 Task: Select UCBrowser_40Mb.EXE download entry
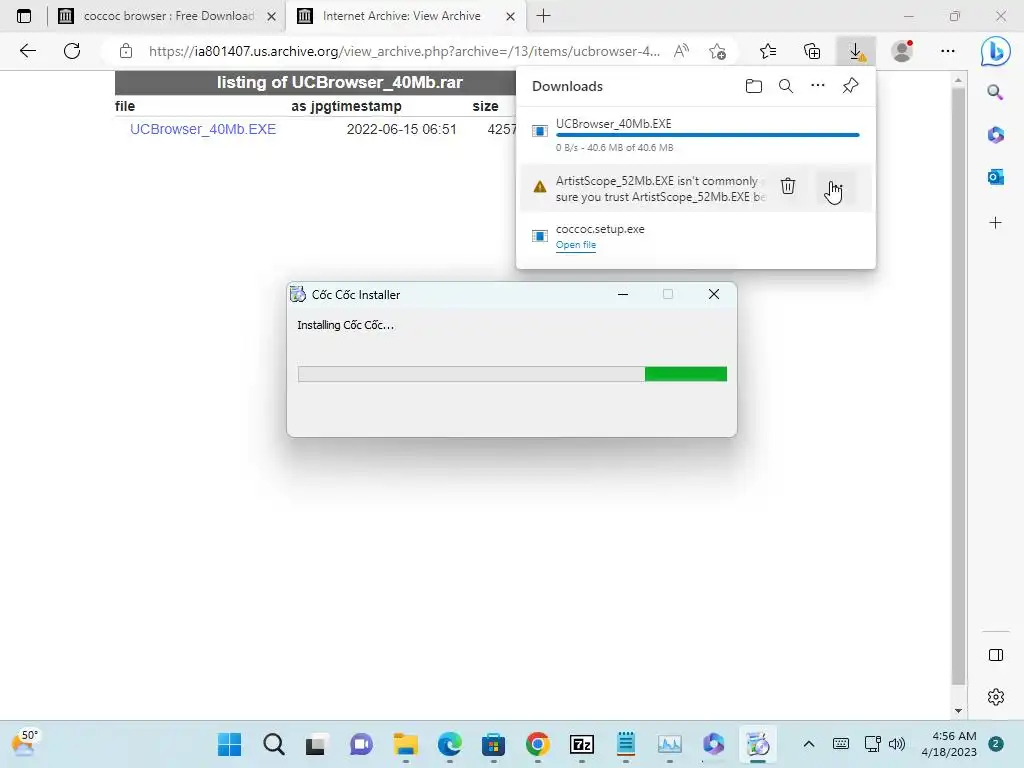pyautogui.click(x=696, y=135)
